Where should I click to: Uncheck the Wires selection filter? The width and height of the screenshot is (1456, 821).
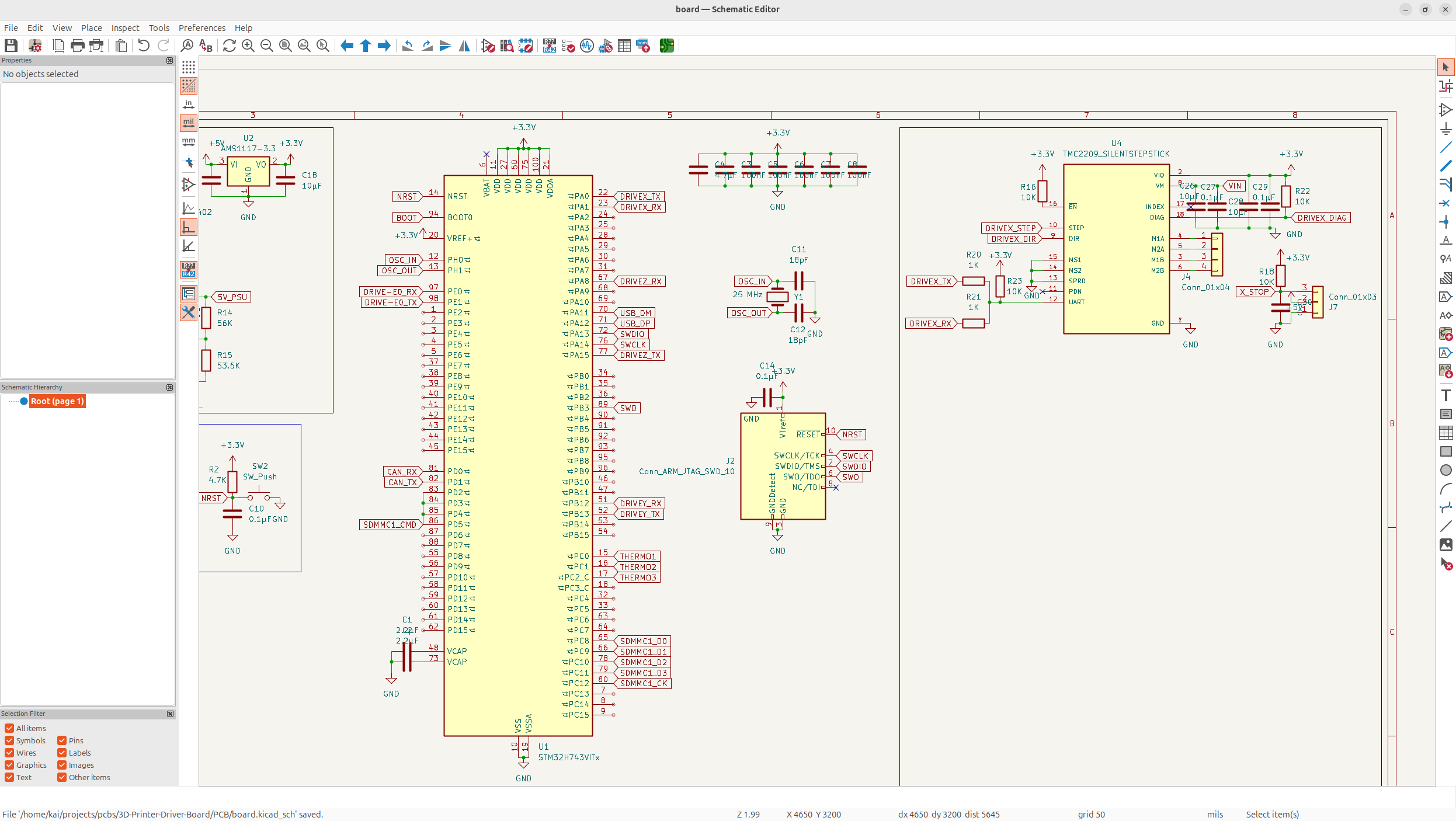coord(9,753)
